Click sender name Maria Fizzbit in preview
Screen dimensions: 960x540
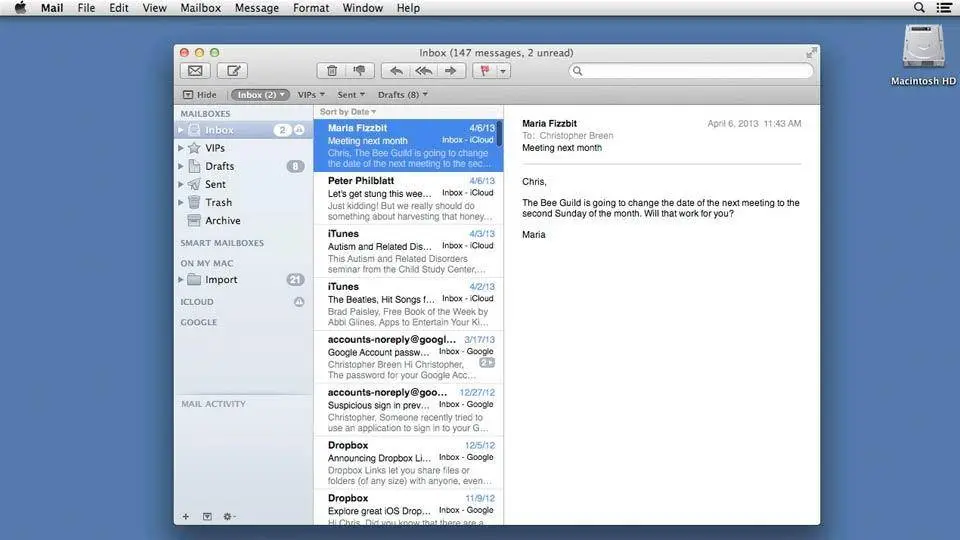[x=549, y=124]
